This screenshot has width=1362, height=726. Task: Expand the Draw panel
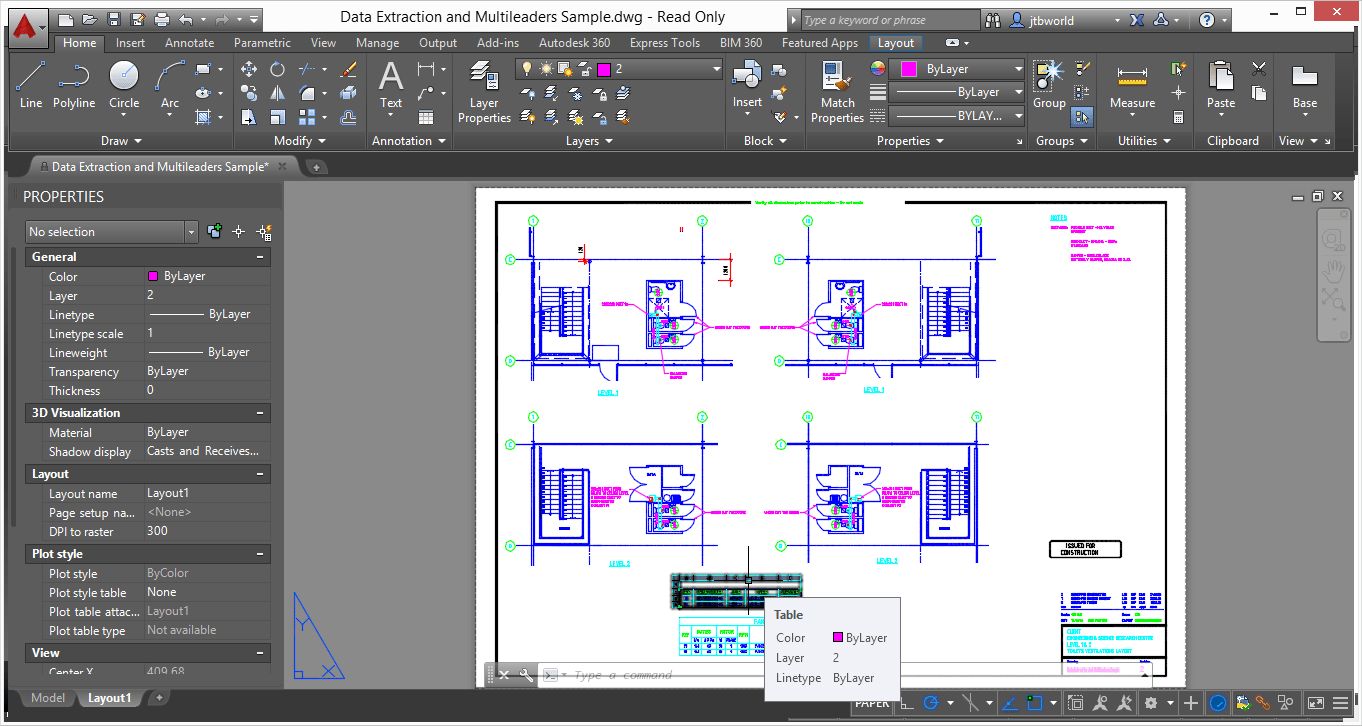pyautogui.click(x=136, y=140)
